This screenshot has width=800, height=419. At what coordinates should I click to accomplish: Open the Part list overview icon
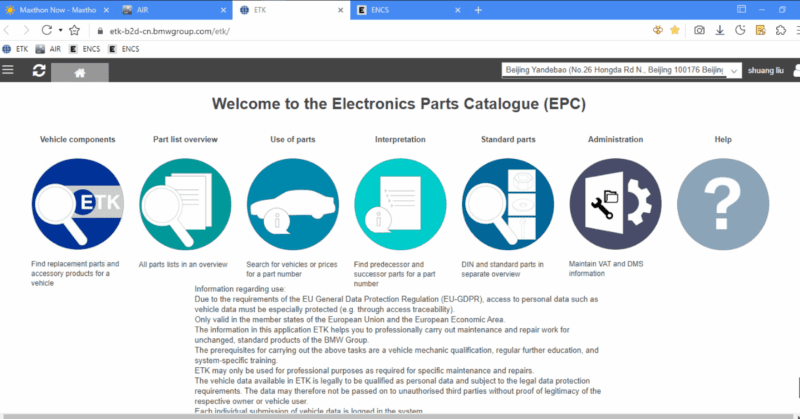[x=185, y=204]
